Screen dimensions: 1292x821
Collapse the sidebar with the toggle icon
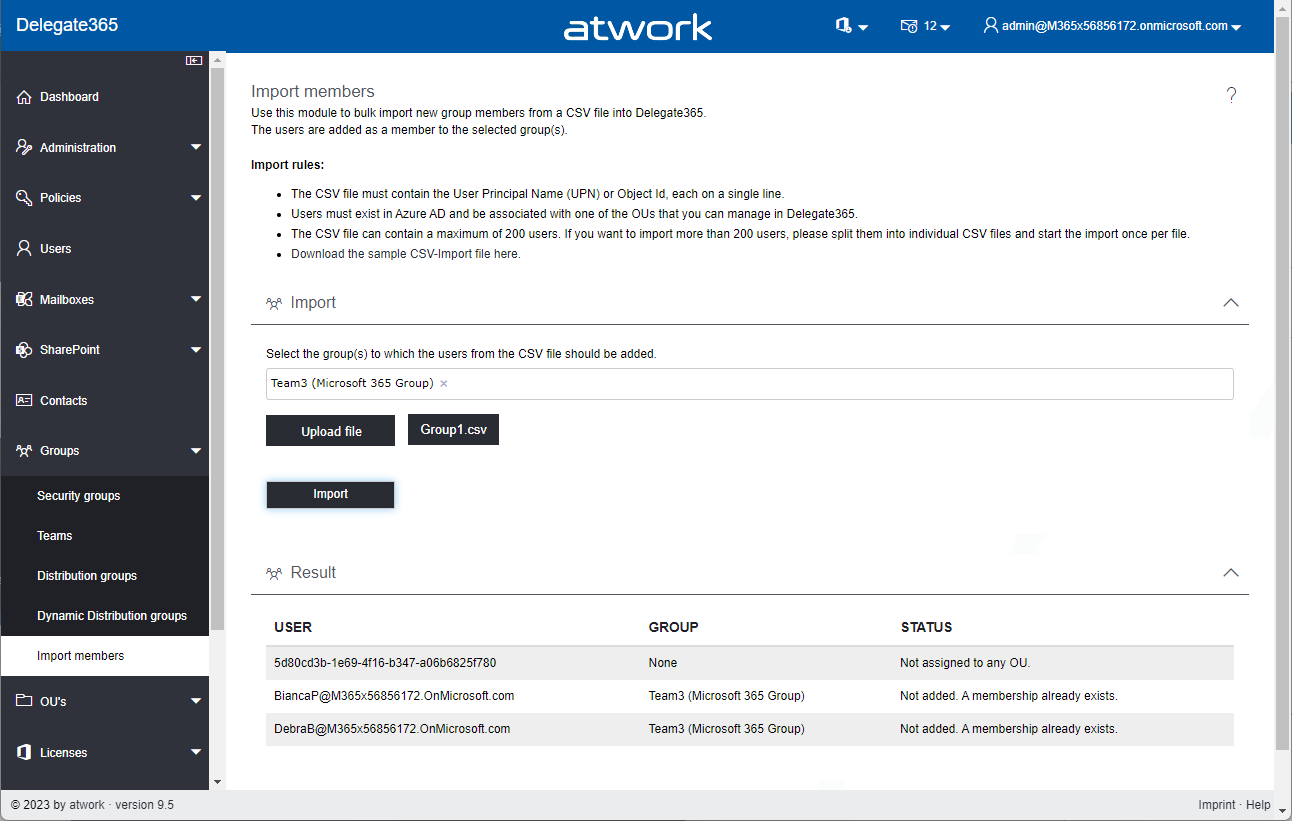pos(194,61)
